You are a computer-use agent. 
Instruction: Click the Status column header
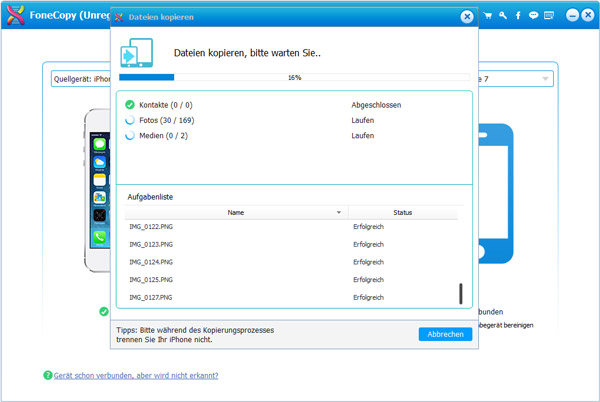[402, 212]
